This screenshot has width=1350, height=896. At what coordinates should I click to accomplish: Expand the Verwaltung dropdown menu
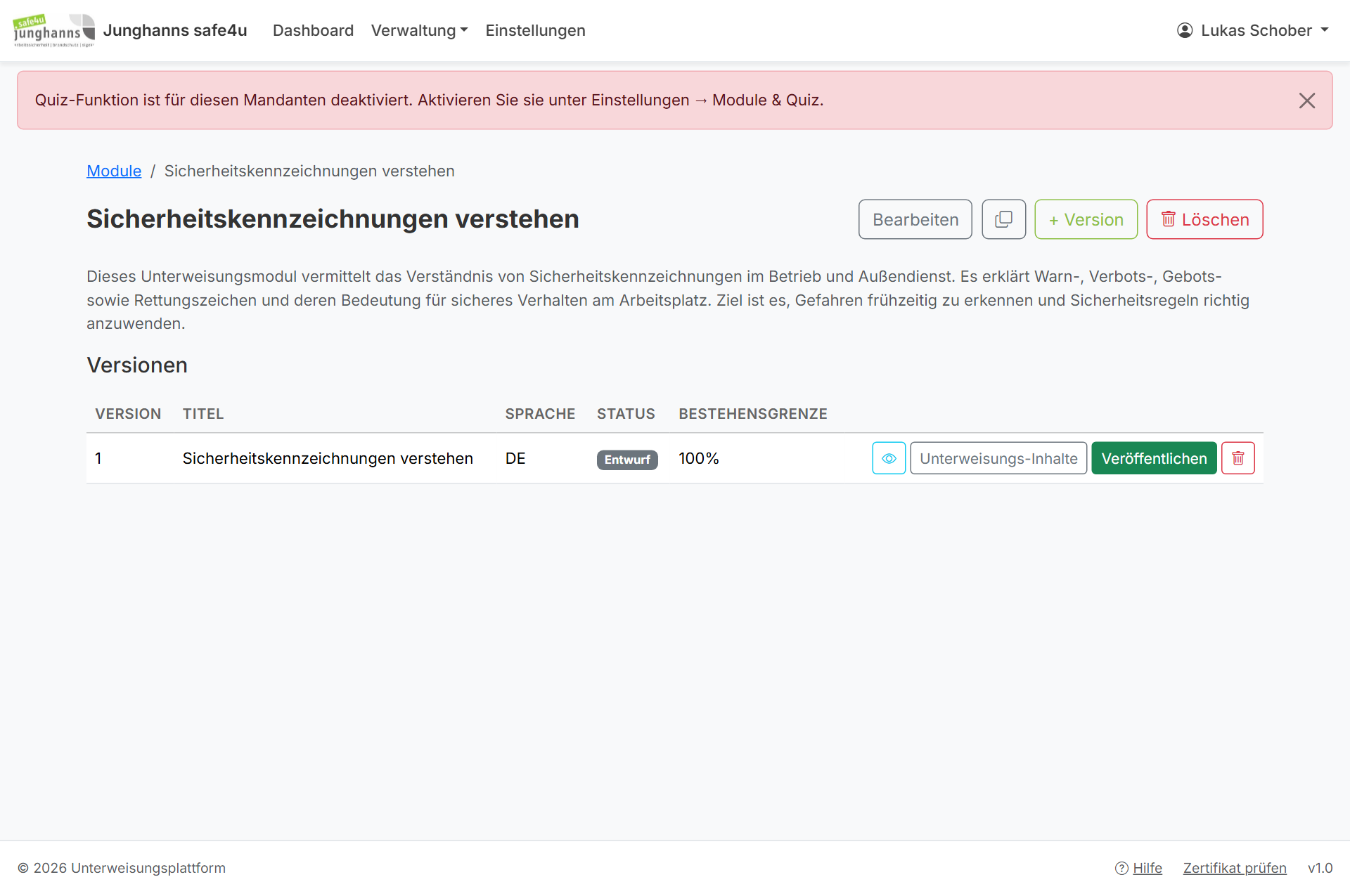click(420, 30)
